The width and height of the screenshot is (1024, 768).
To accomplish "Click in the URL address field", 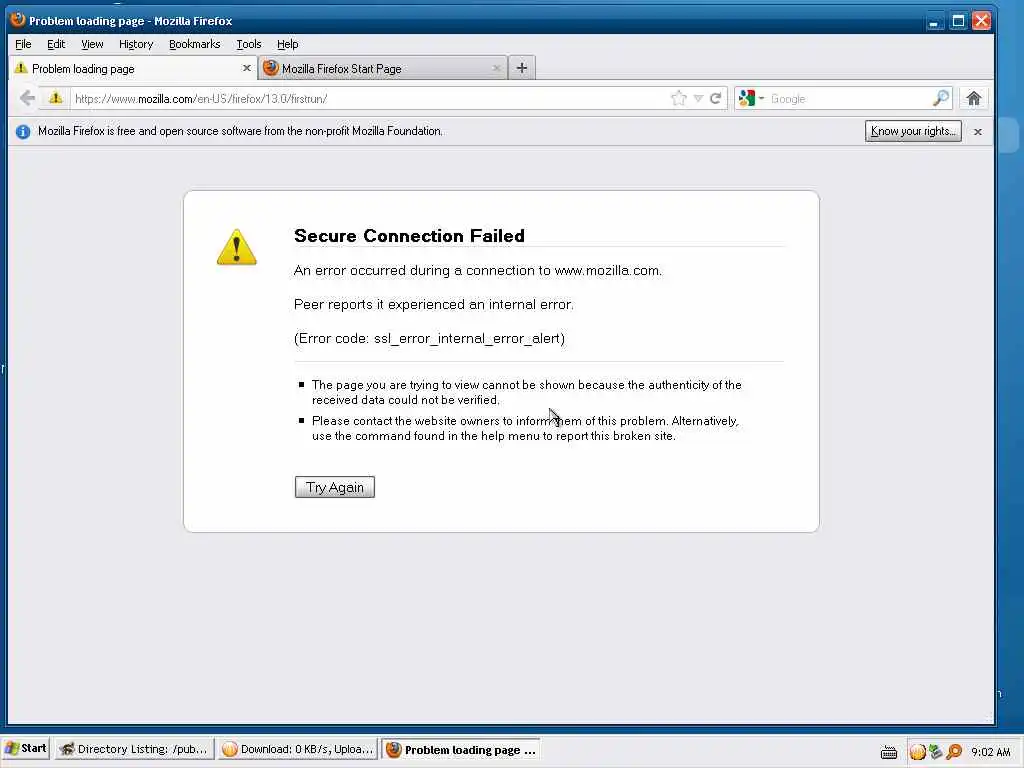I will coord(369,99).
